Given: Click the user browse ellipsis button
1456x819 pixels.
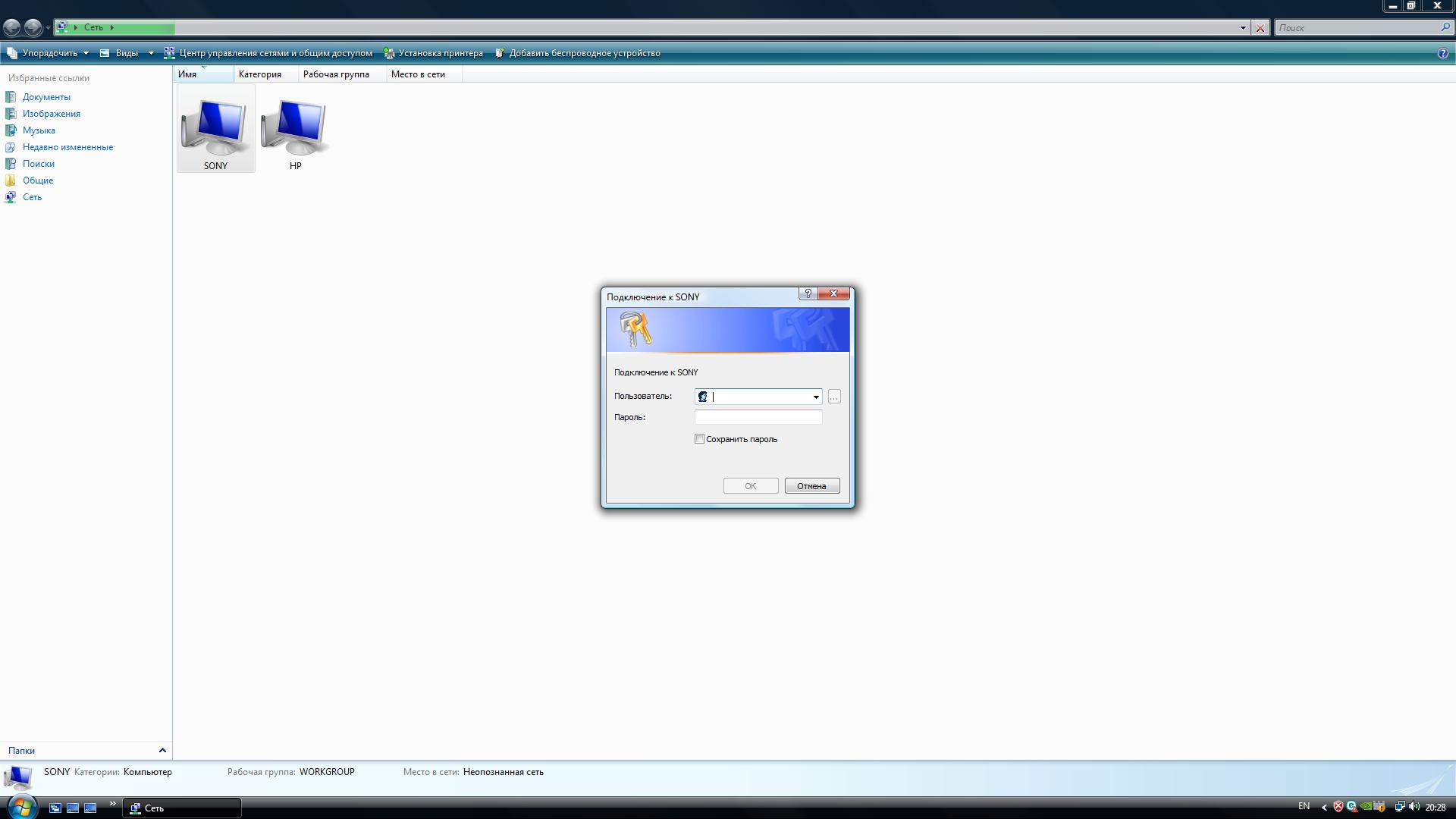Looking at the screenshot, I should point(834,397).
